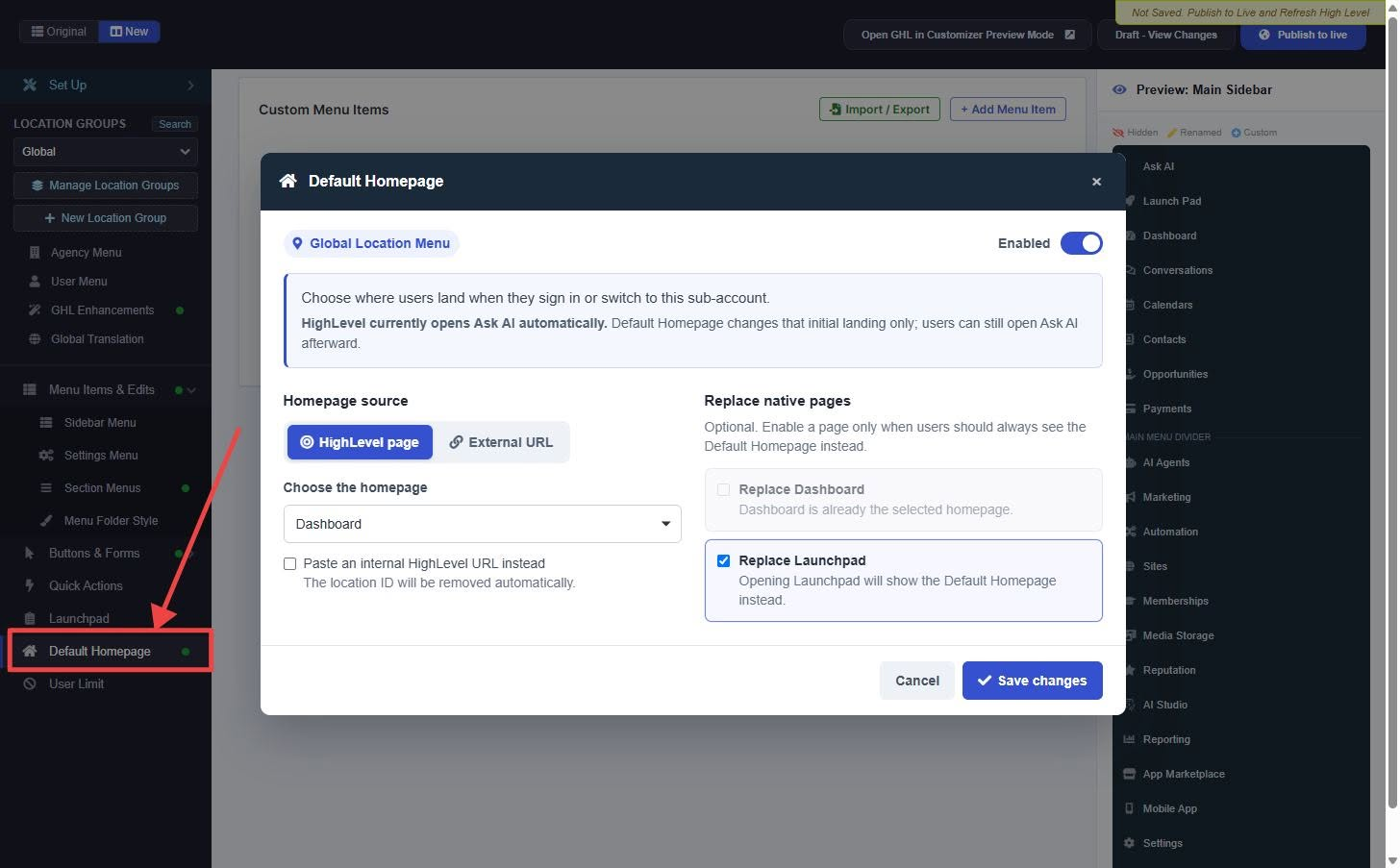Click the Global Translation globe icon
The width and height of the screenshot is (1400, 868).
[x=35, y=339]
